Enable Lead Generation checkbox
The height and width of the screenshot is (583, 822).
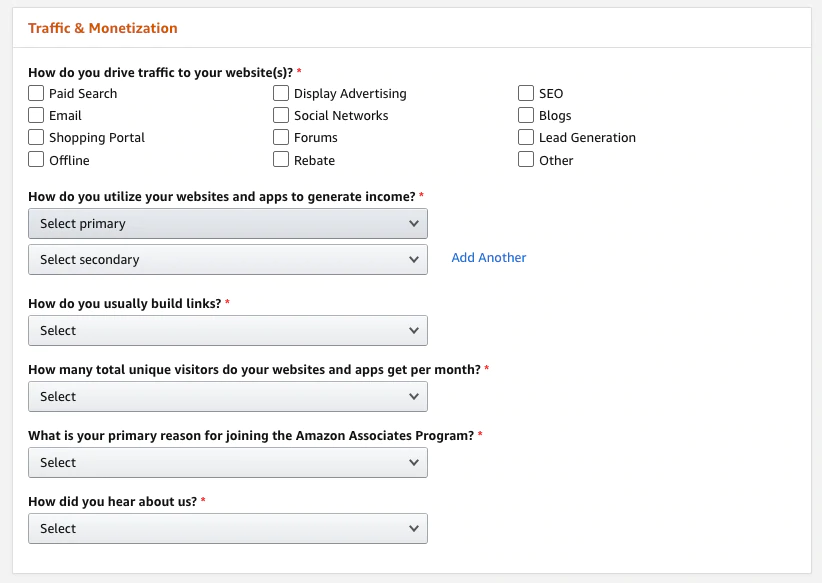tap(526, 137)
